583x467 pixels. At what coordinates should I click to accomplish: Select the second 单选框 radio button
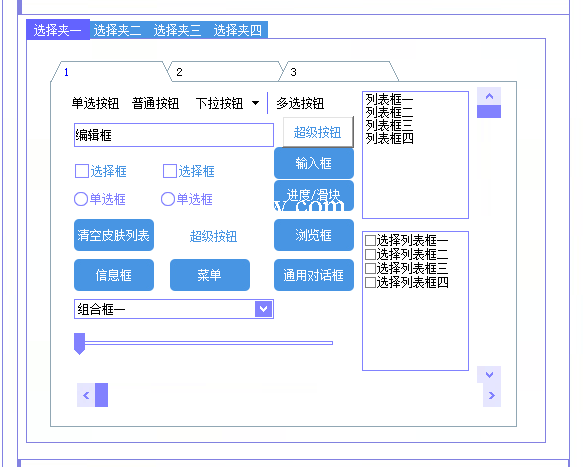point(168,199)
